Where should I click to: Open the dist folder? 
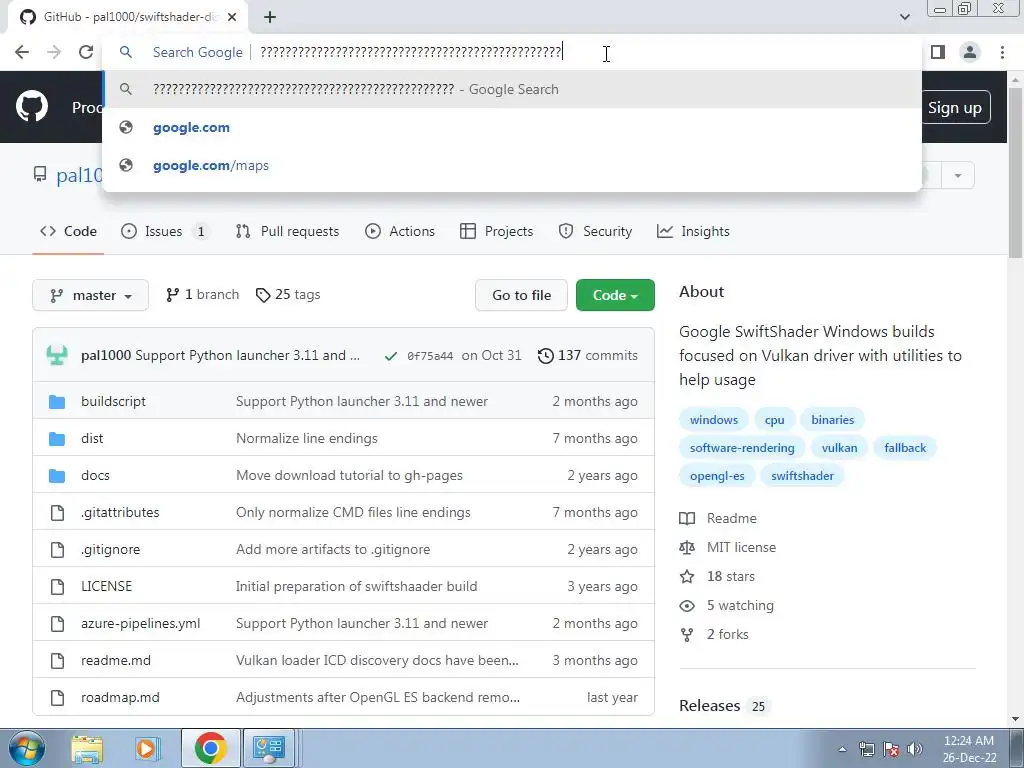point(92,438)
